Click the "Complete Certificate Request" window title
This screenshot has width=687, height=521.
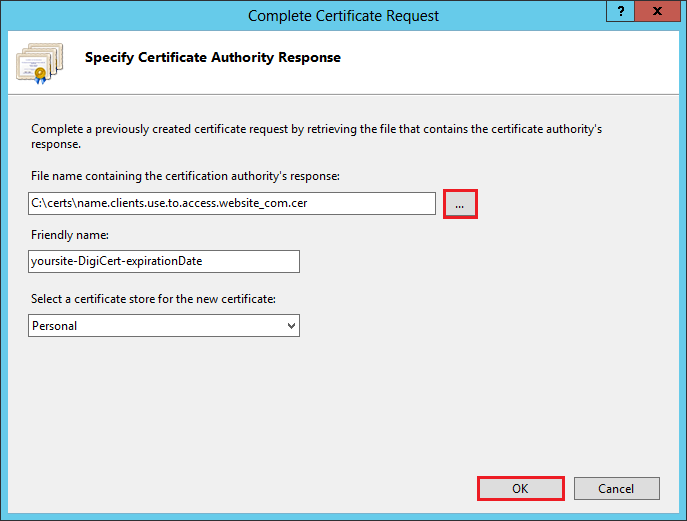[x=343, y=15]
